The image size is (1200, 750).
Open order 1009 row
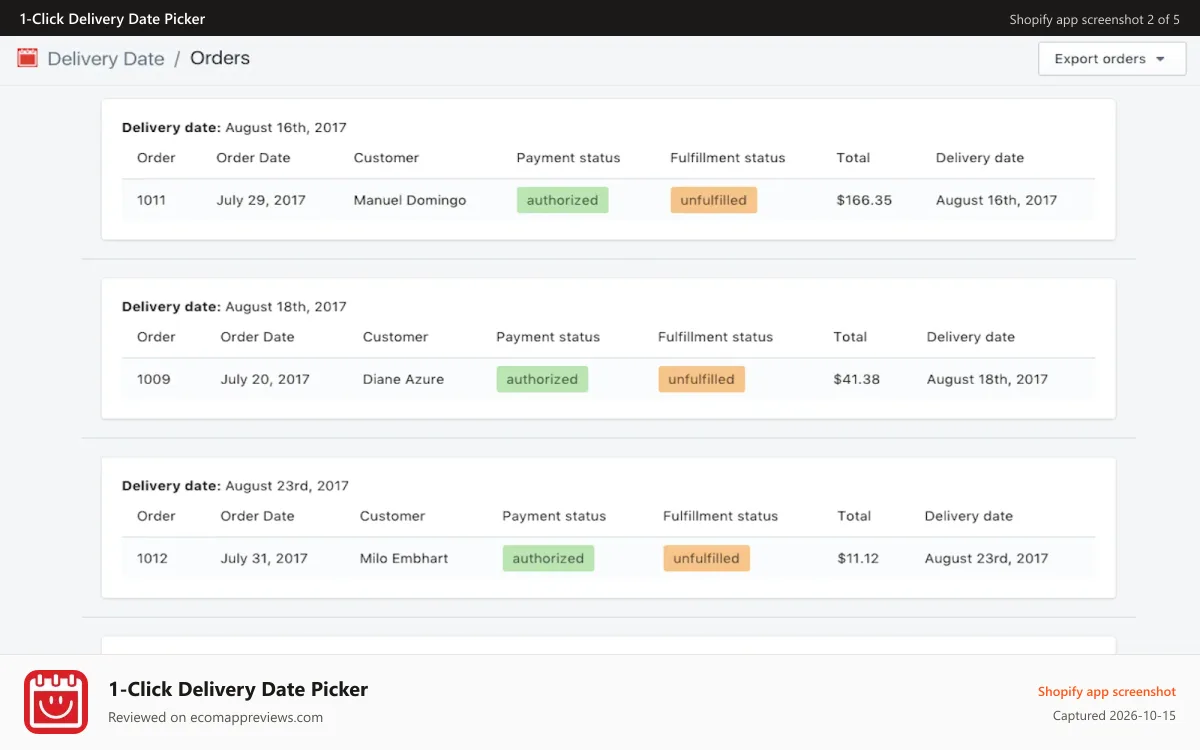click(x=608, y=379)
